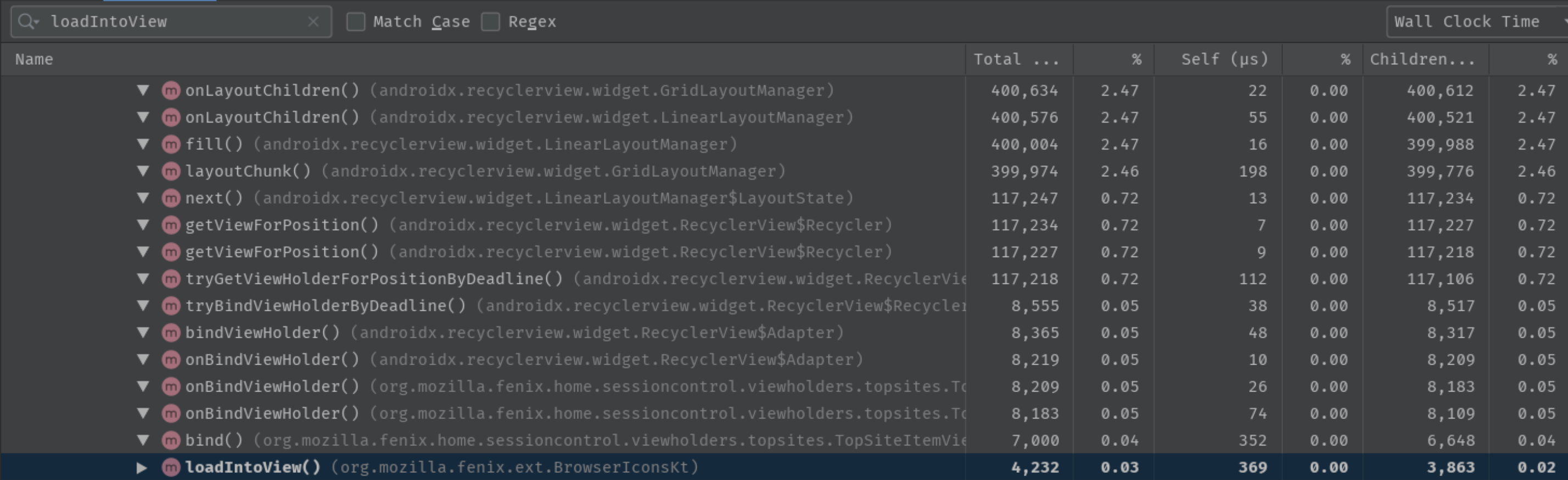Click total value 7,000
Screen dimensions: 1568x480
pyautogui.click(x=1035, y=440)
